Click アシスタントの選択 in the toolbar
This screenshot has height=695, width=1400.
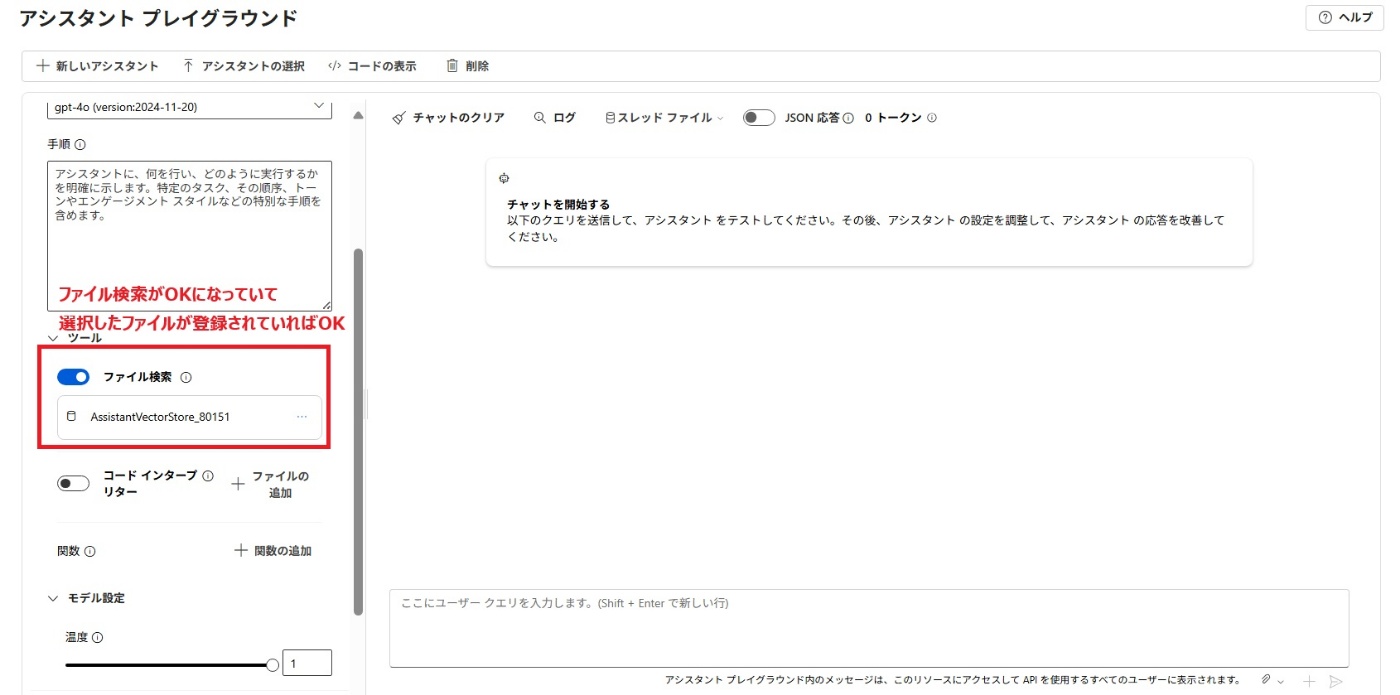click(243, 66)
